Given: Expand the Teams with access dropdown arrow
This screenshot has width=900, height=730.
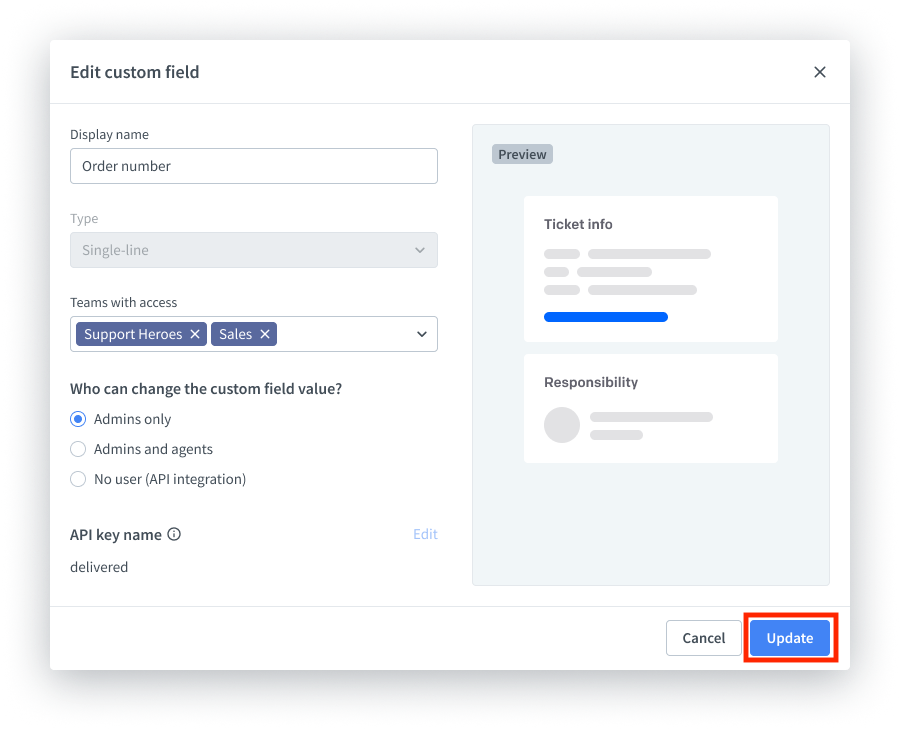Looking at the screenshot, I should tap(422, 334).
